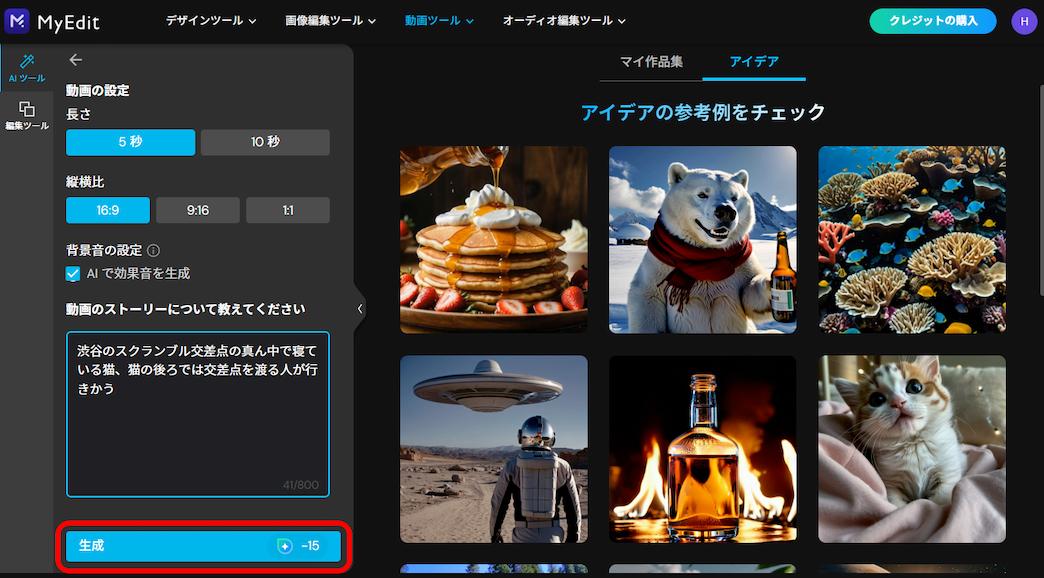Click the credit shield icon in 生成 button
Image resolution: width=1044 pixels, height=578 pixels.
pos(285,546)
